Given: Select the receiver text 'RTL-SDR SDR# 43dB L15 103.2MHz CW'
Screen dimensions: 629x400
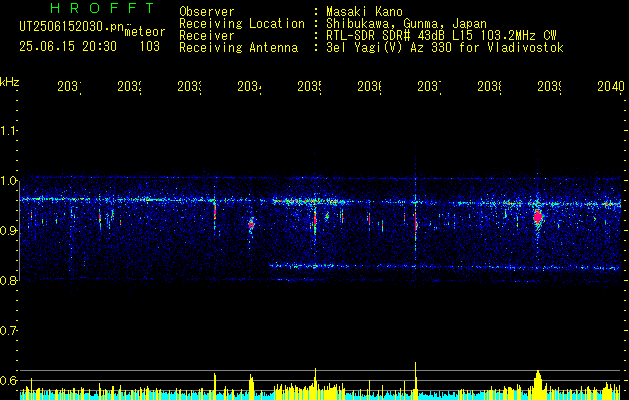Looking at the screenshot, I should point(441,36).
